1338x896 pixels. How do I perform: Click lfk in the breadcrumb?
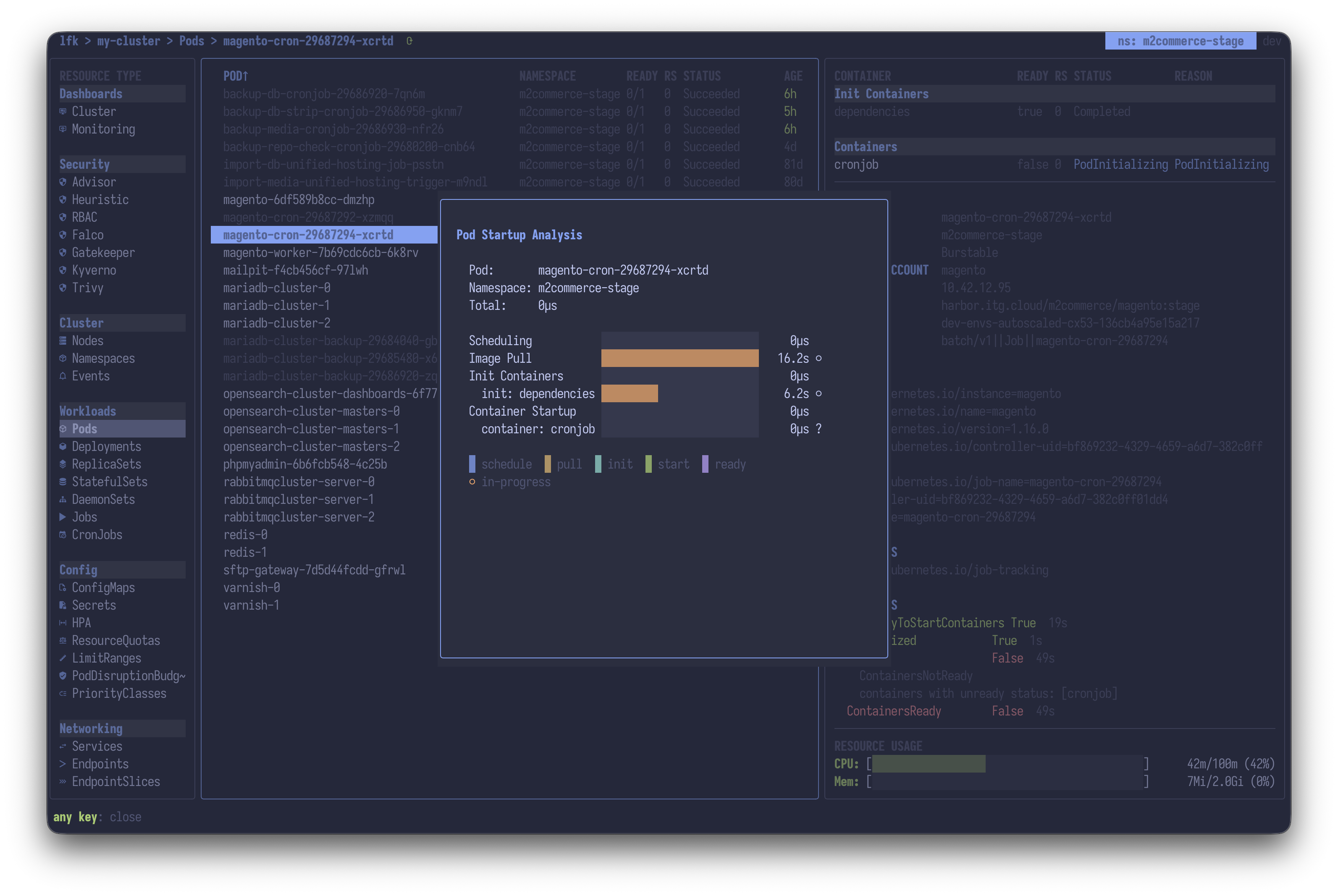tap(69, 41)
